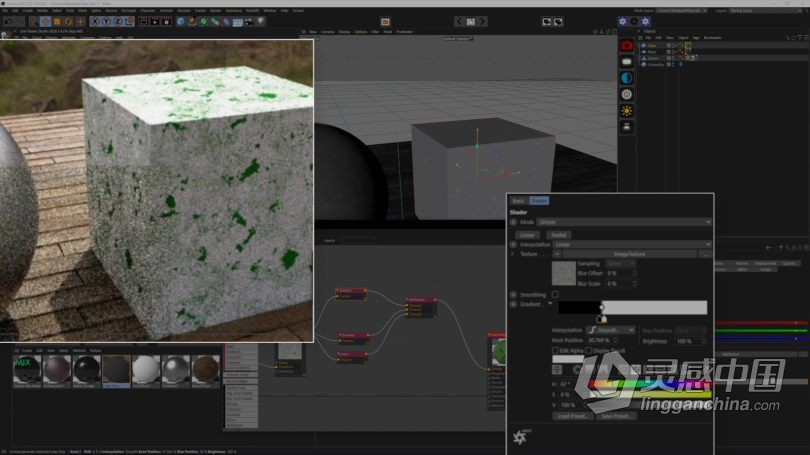The image size is (810, 455).
Task: Open the Redshift menu
Action: coord(252,10)
